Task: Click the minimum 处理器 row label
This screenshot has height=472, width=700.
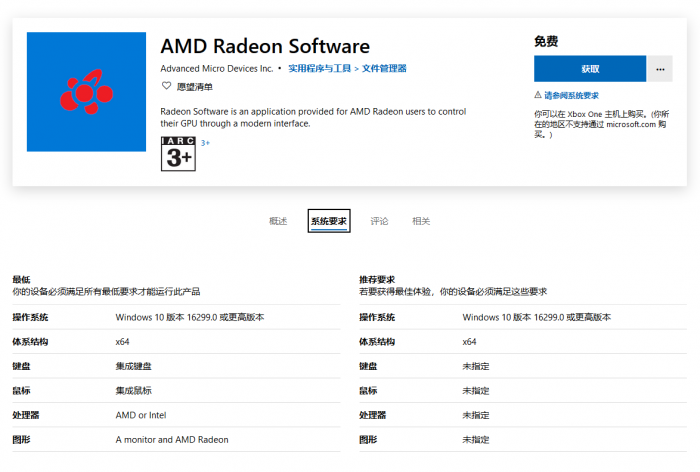Action: point(25,415)
